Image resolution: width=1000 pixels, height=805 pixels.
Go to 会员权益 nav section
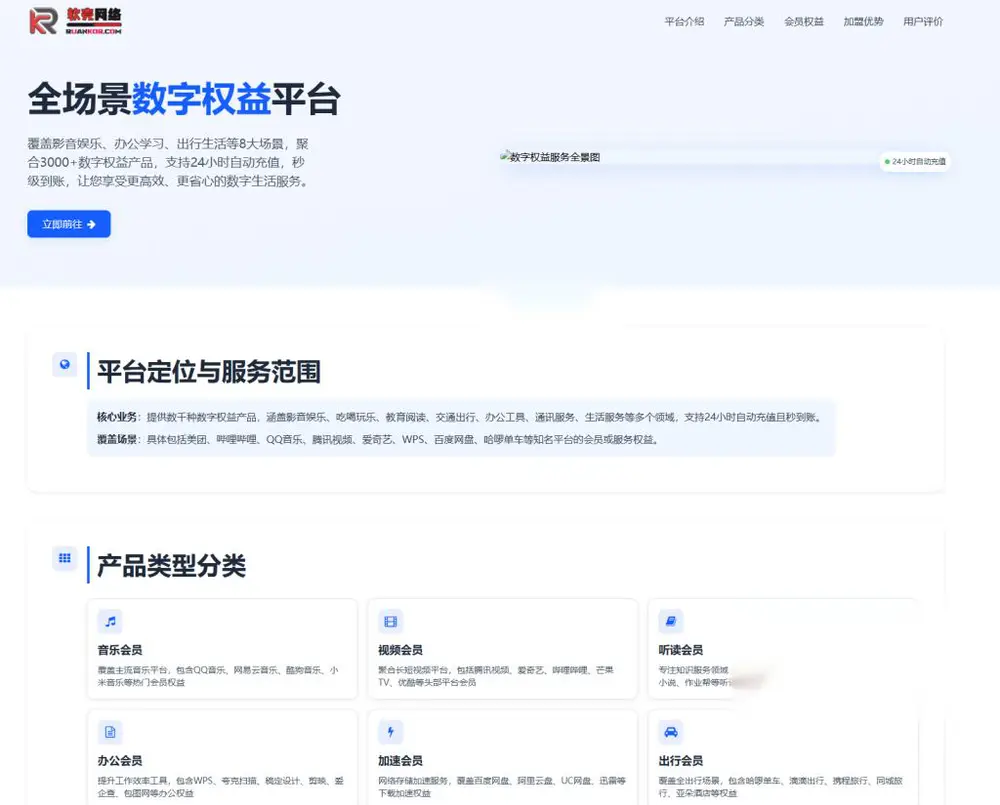[804, 22]
